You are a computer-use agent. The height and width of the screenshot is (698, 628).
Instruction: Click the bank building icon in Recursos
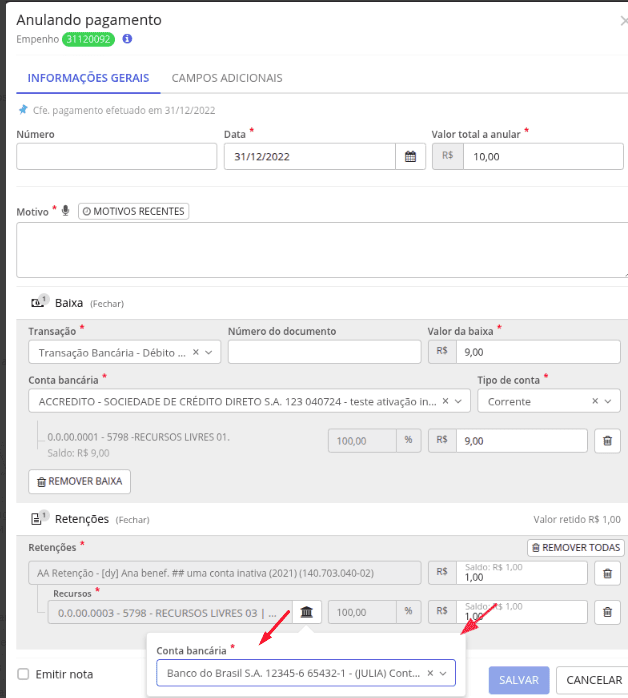pyautogui.click(x=307, y=612)
